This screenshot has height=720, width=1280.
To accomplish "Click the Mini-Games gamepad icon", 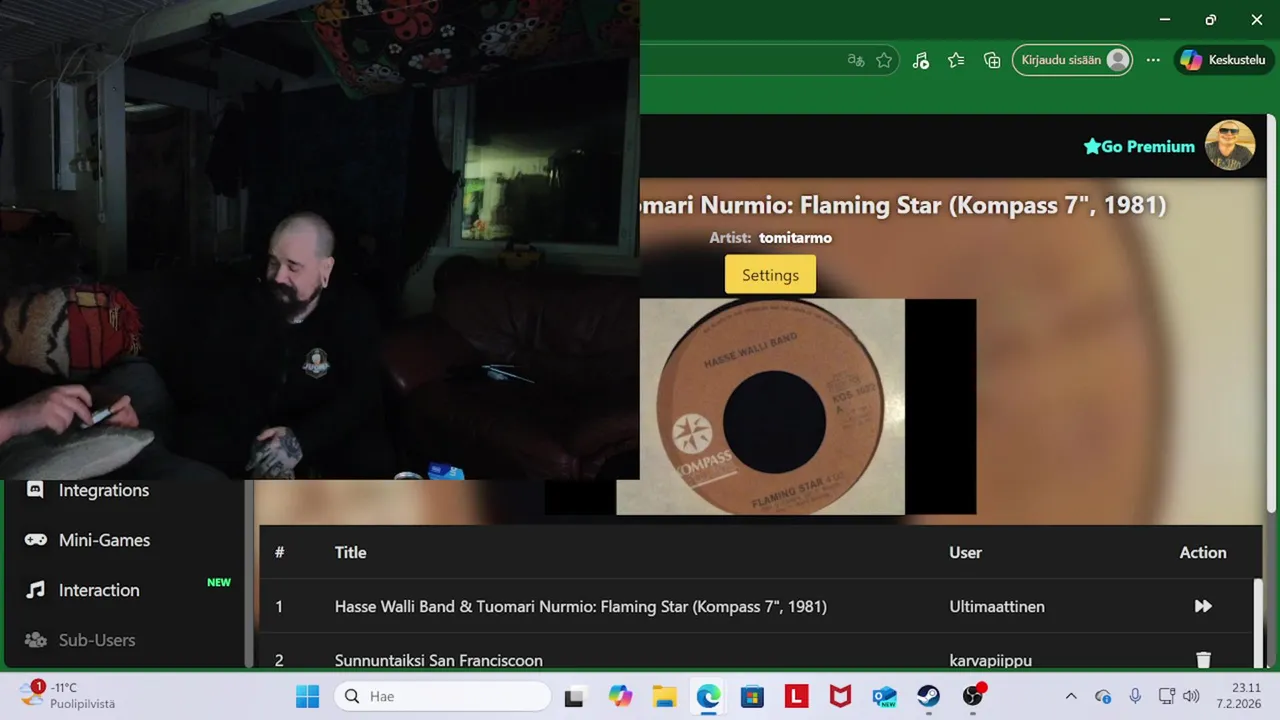I will click(35, 540).
